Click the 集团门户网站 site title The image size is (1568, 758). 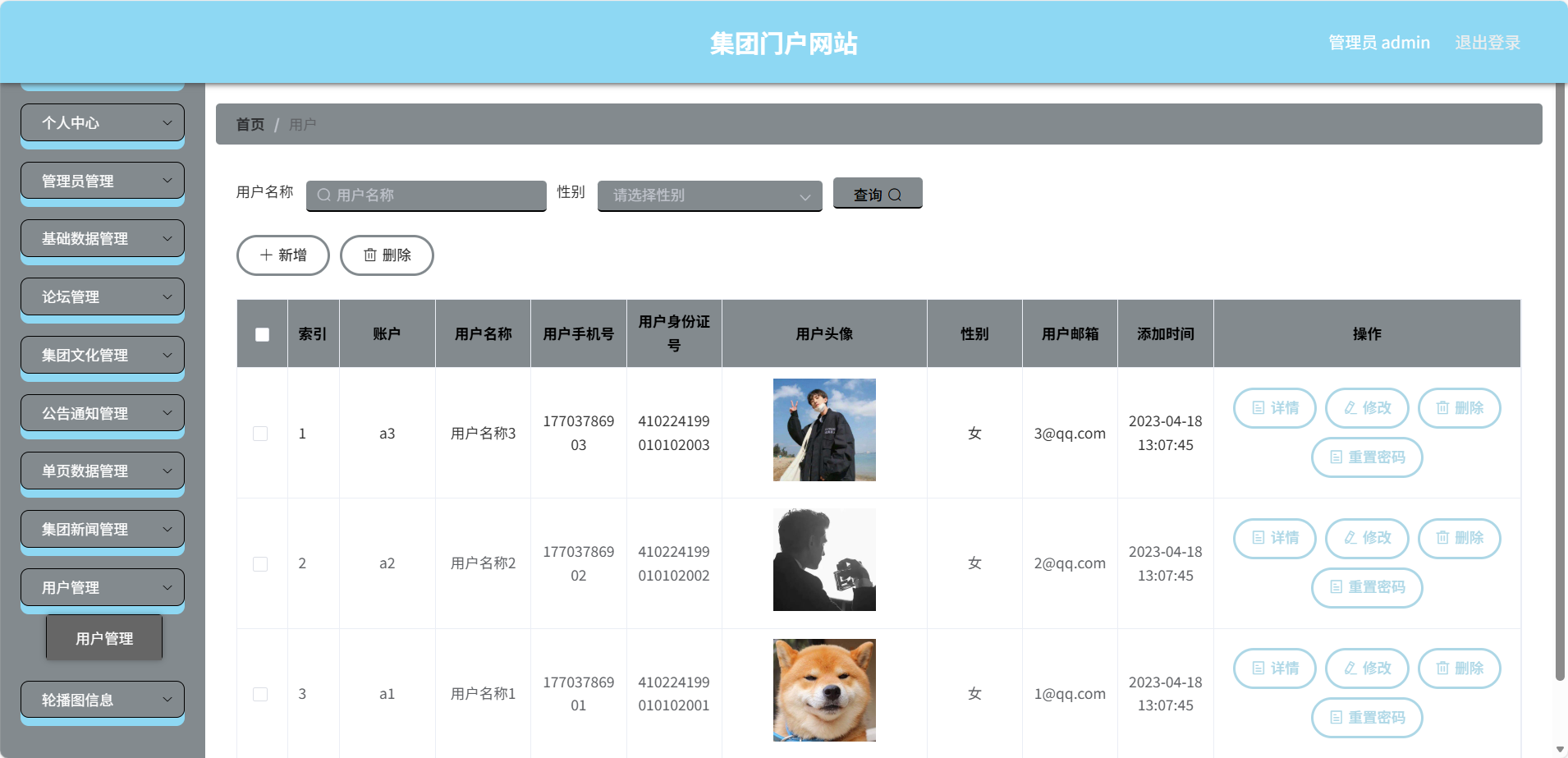point(784,44)
